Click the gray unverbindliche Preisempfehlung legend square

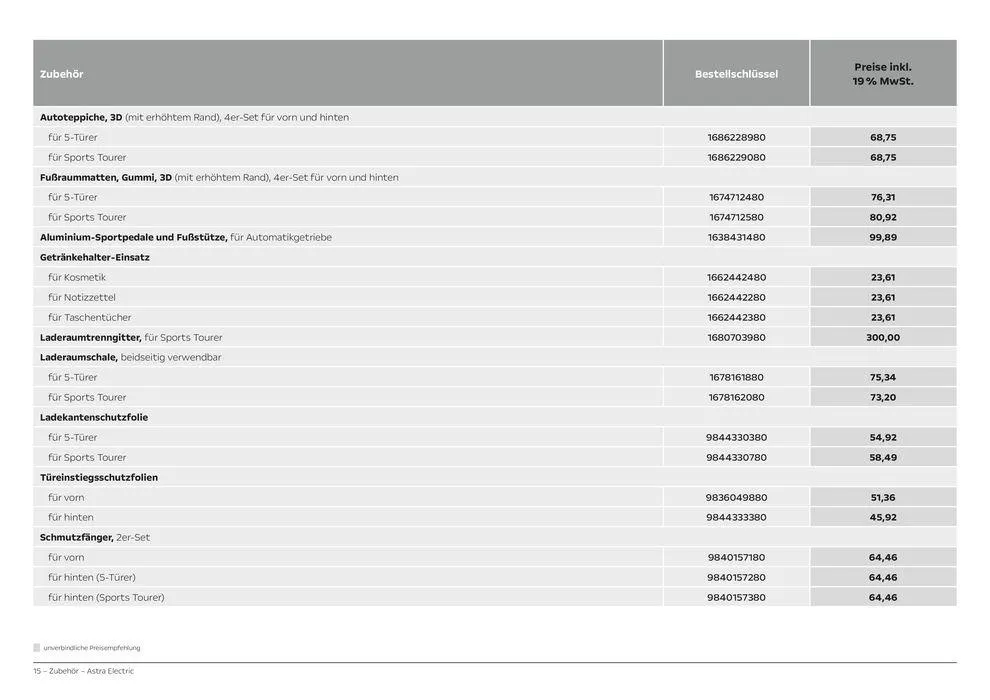click(37, 648)
